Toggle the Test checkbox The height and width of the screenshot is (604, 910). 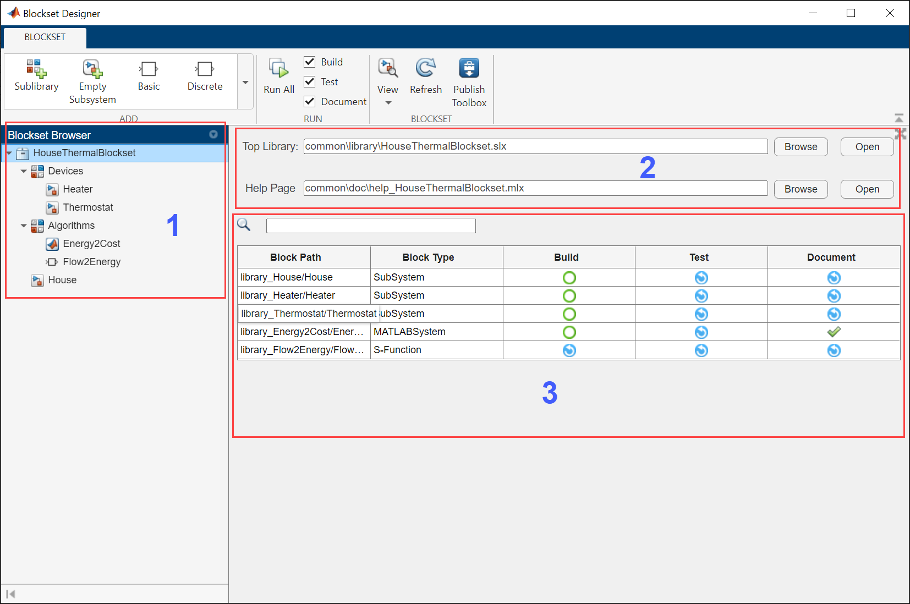pyautogui.click(x=310, y=82)
